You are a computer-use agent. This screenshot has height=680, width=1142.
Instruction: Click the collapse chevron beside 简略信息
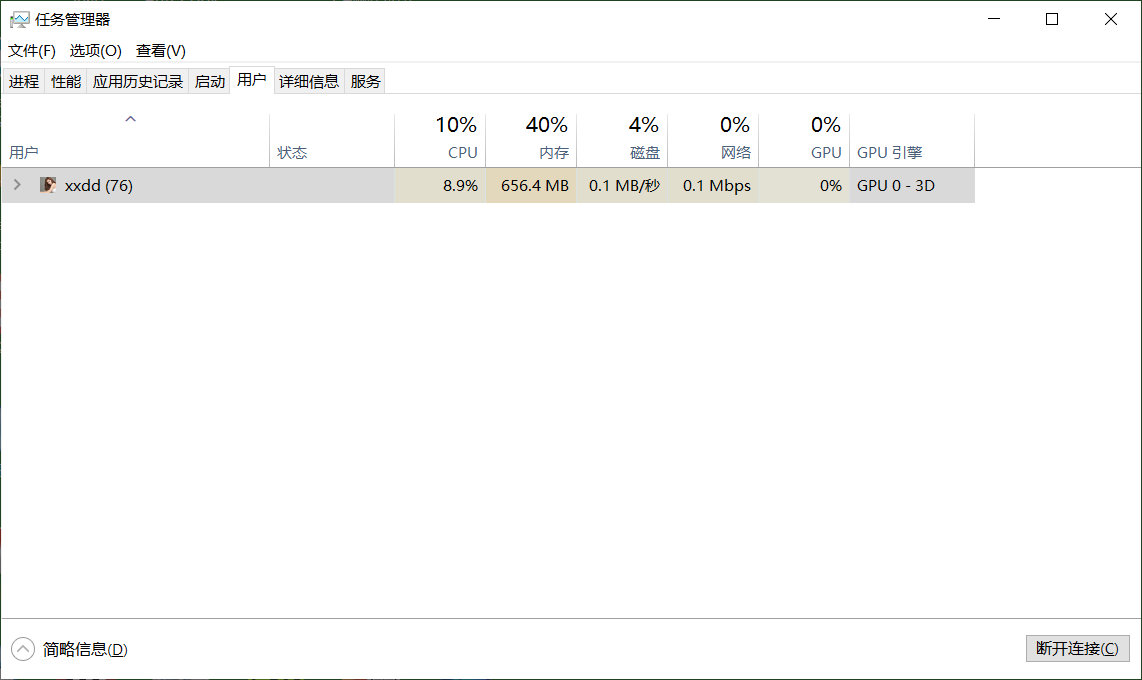click(21, 649)
